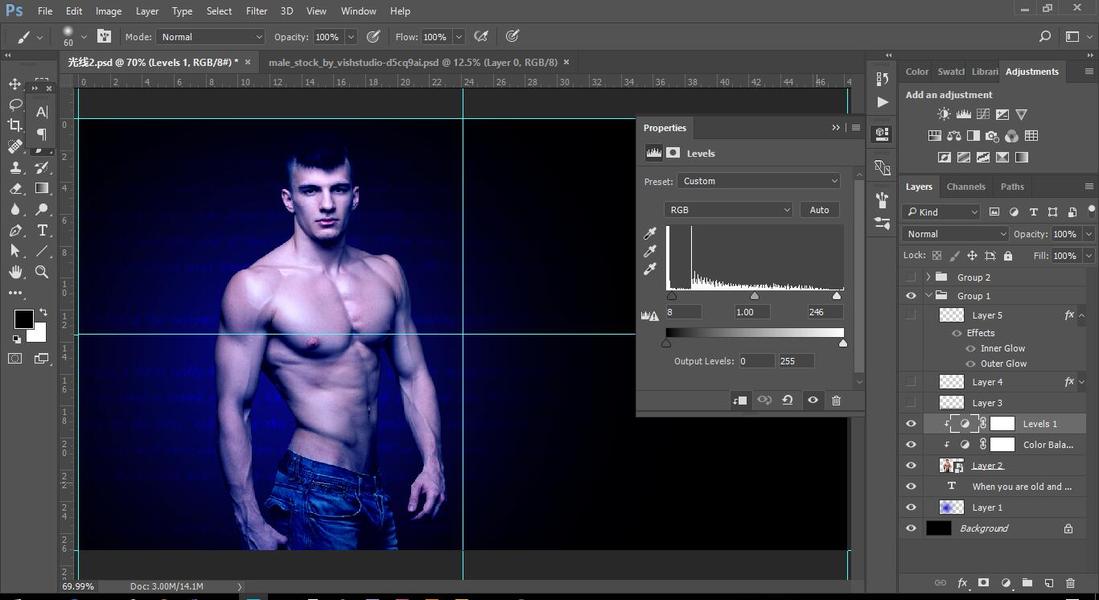Choose the Zoom tool in toolbox

click(42, 272)
